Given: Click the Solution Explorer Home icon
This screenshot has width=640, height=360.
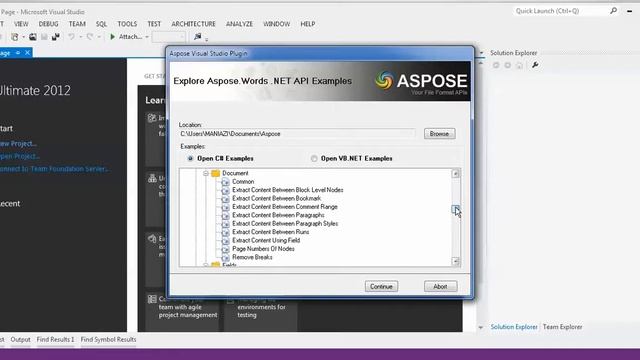Looking at the screenshot, I should (x=519, y=65).
